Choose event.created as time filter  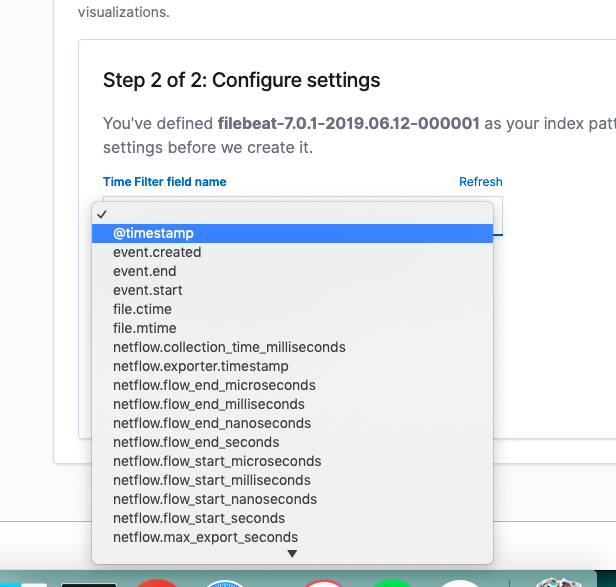292,252
